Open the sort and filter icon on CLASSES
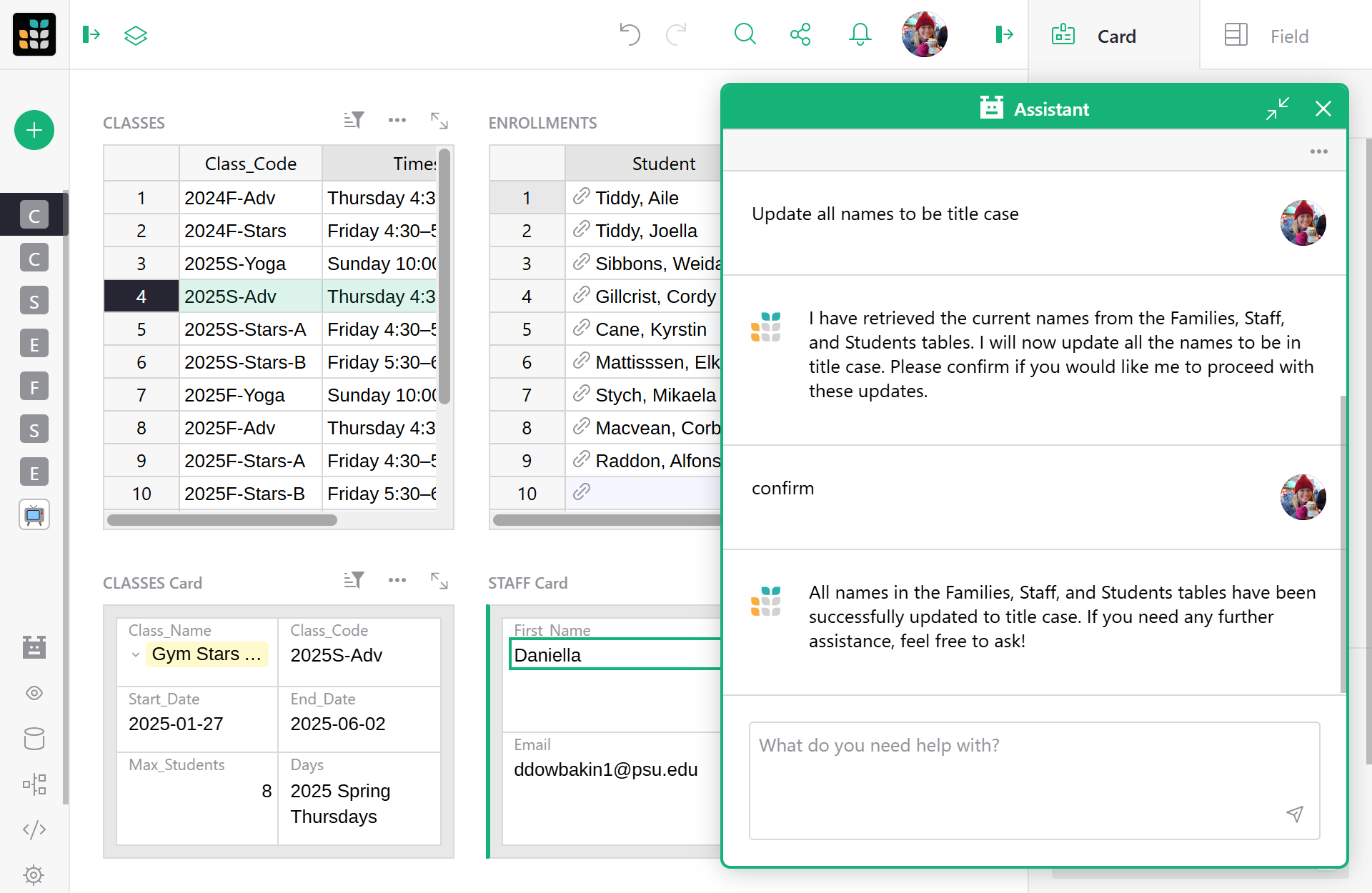Viewport: 1372px width, 893px height. [x=353, y=120]
